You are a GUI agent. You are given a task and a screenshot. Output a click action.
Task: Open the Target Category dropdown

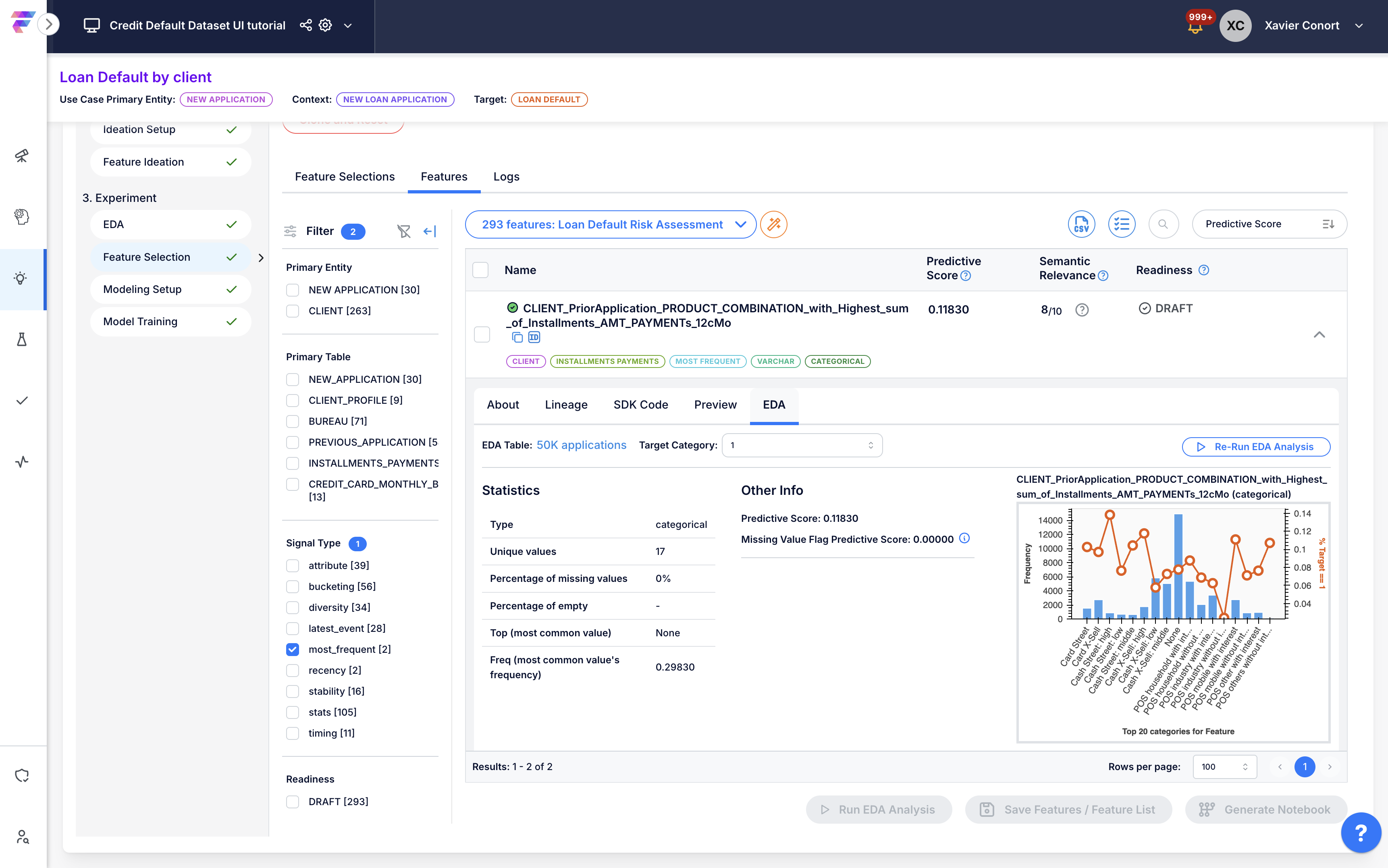[801, 445]
